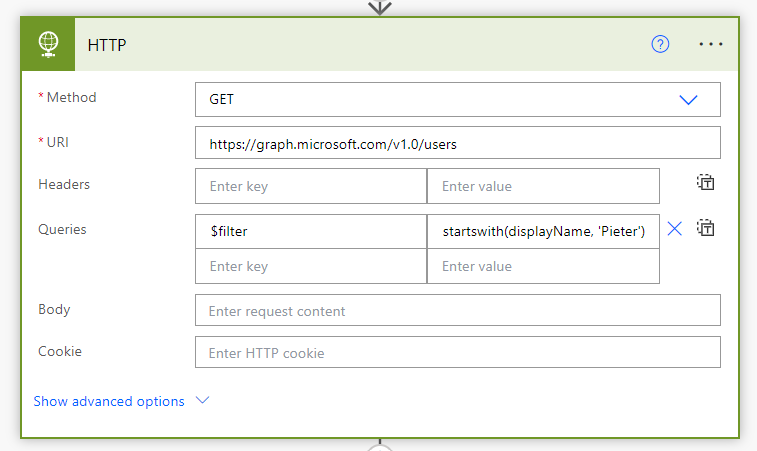Switch Headers to text mode icon
This screenshot has height=451, width=757.
click(x=705, y=182)
